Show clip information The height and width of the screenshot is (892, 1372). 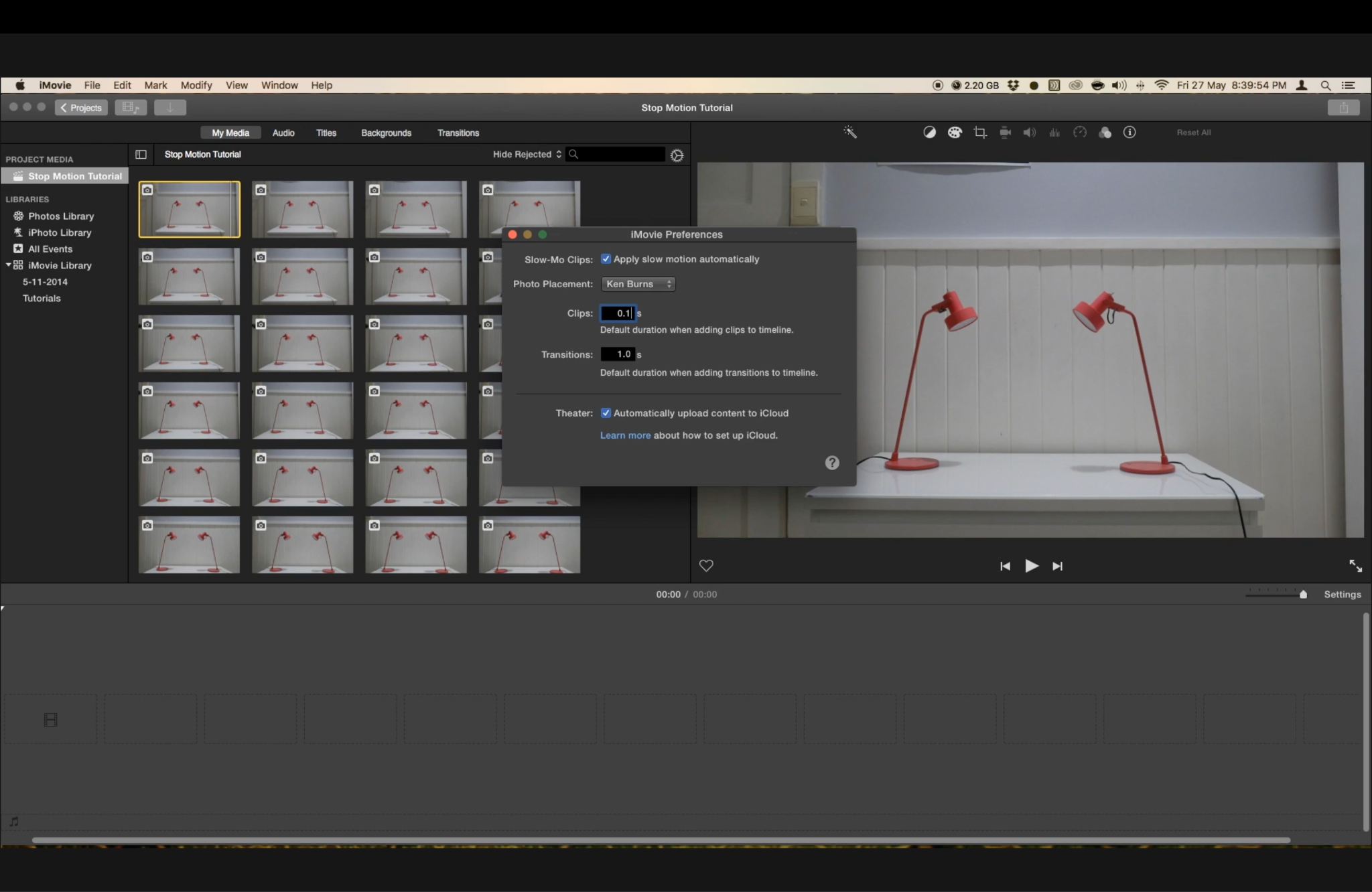(1129, 132)
